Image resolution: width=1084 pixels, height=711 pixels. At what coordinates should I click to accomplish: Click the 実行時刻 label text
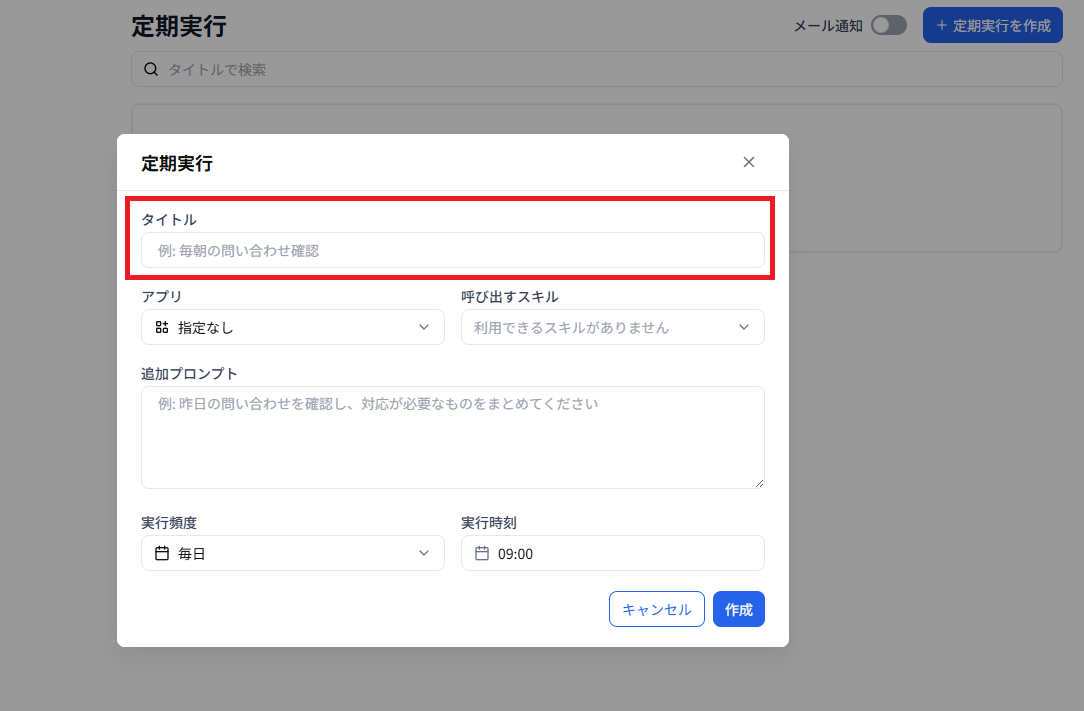(489, 523)
